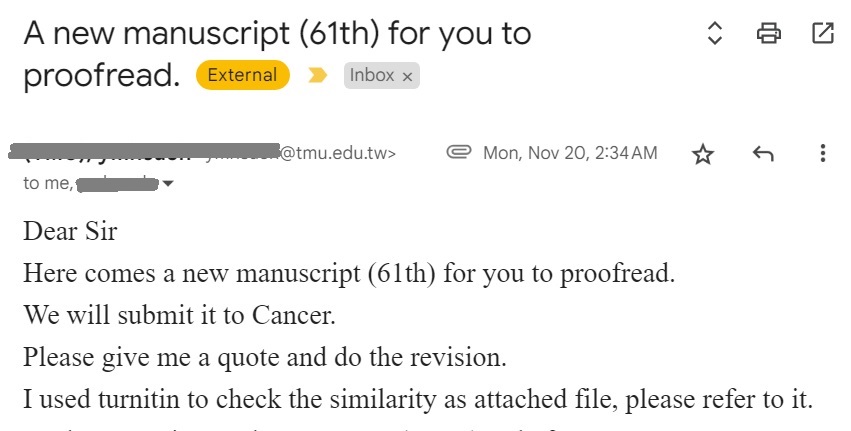Screen dimensions: 851x431
Task: Click the "Dear Sir" greeting line
Action: (x=70, y=232)
